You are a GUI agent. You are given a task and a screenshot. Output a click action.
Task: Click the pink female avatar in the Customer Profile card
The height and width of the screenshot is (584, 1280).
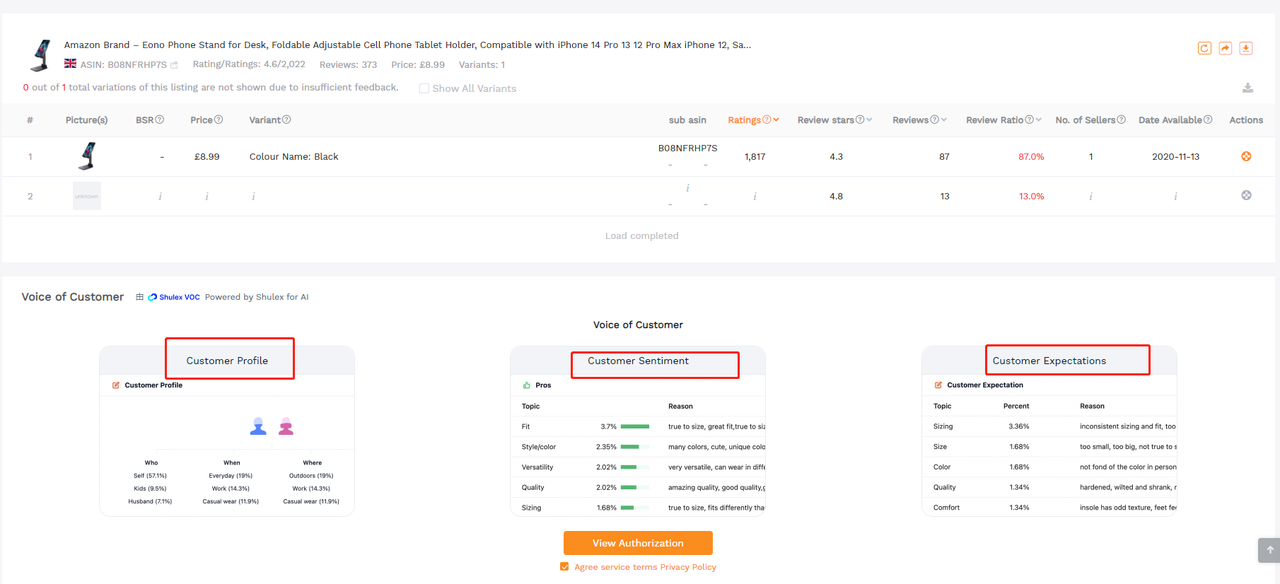286,426
